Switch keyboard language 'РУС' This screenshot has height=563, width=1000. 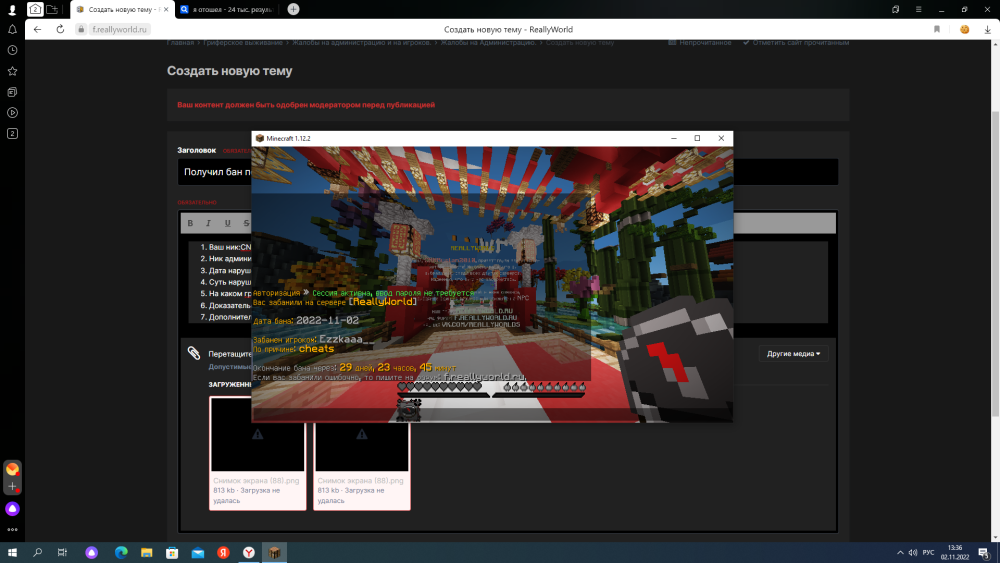point(929,553)
